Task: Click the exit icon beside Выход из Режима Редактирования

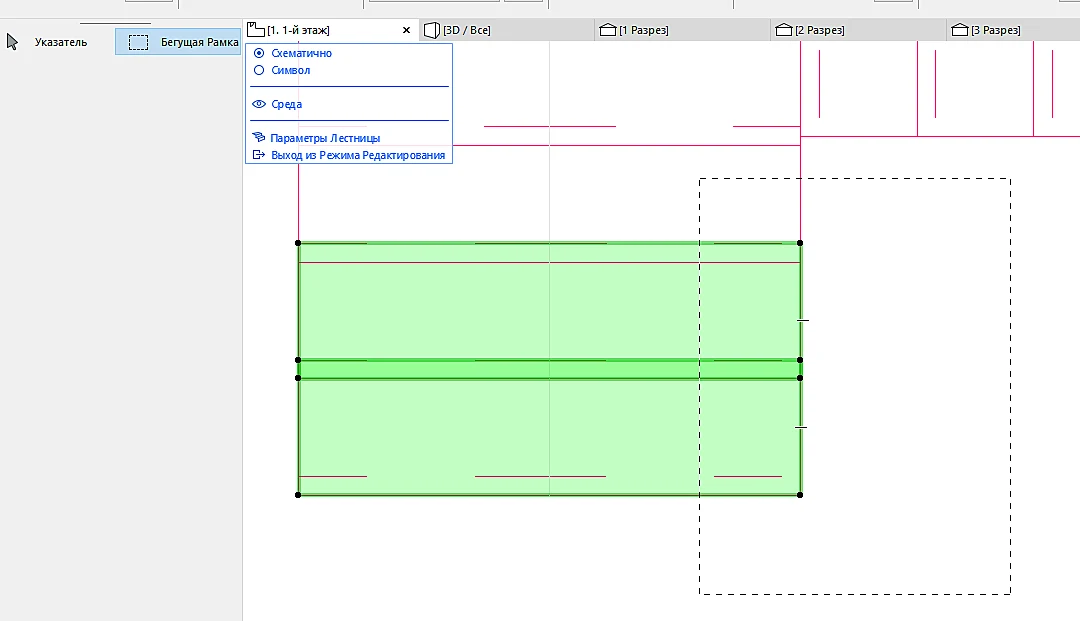Action: click(259, 155)
